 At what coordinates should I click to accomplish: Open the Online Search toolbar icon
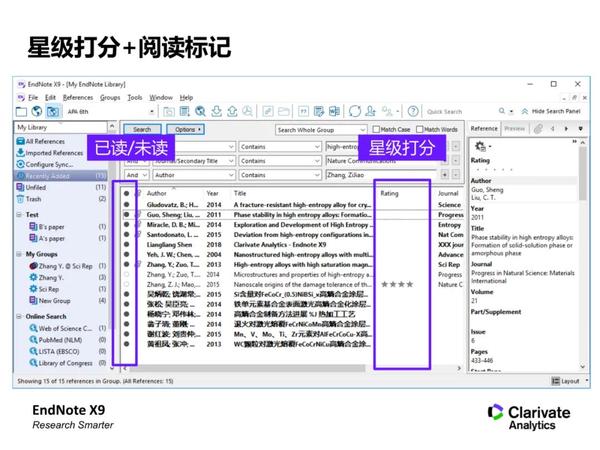[200, 111]
